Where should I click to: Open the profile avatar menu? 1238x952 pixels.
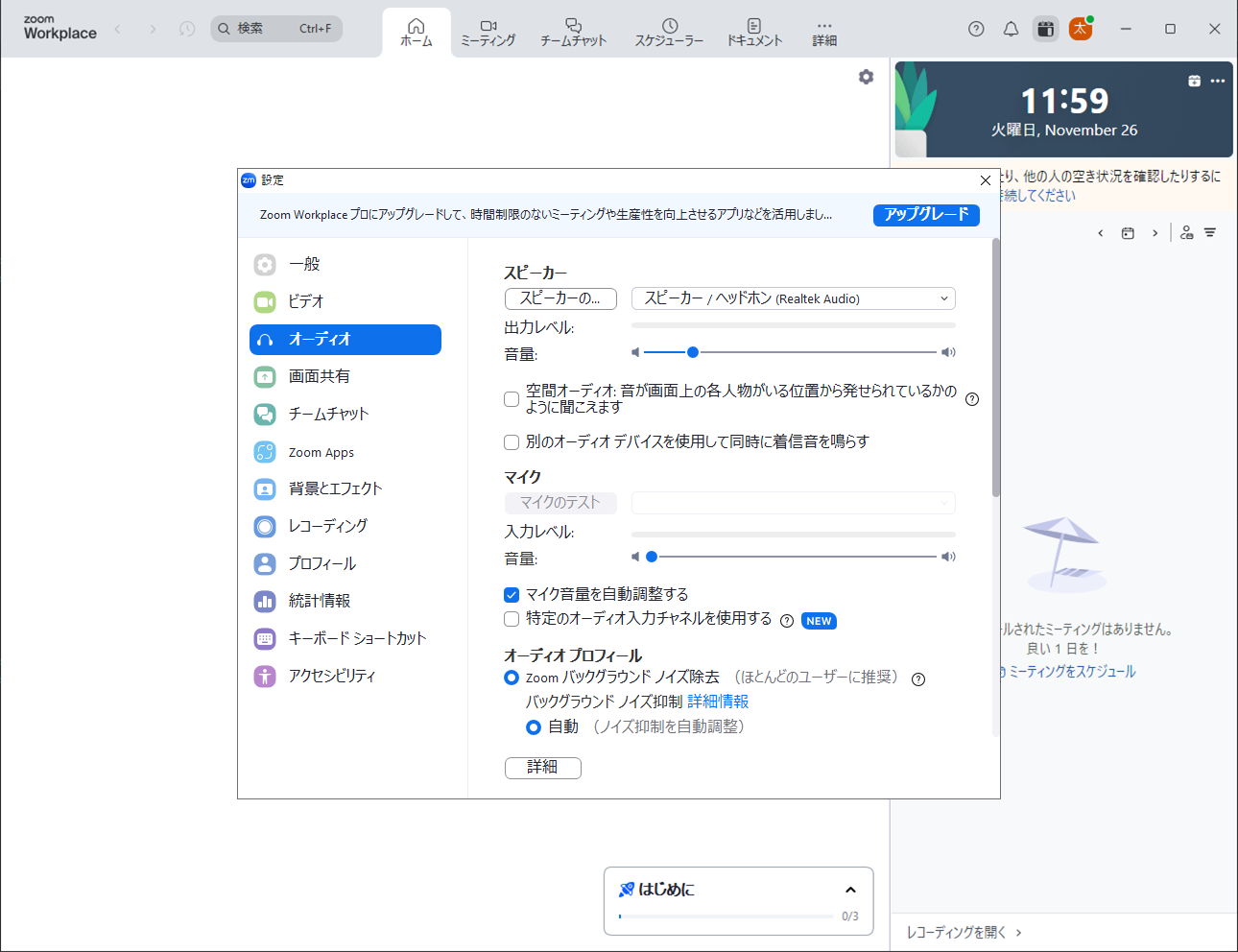click(1081, 29)
